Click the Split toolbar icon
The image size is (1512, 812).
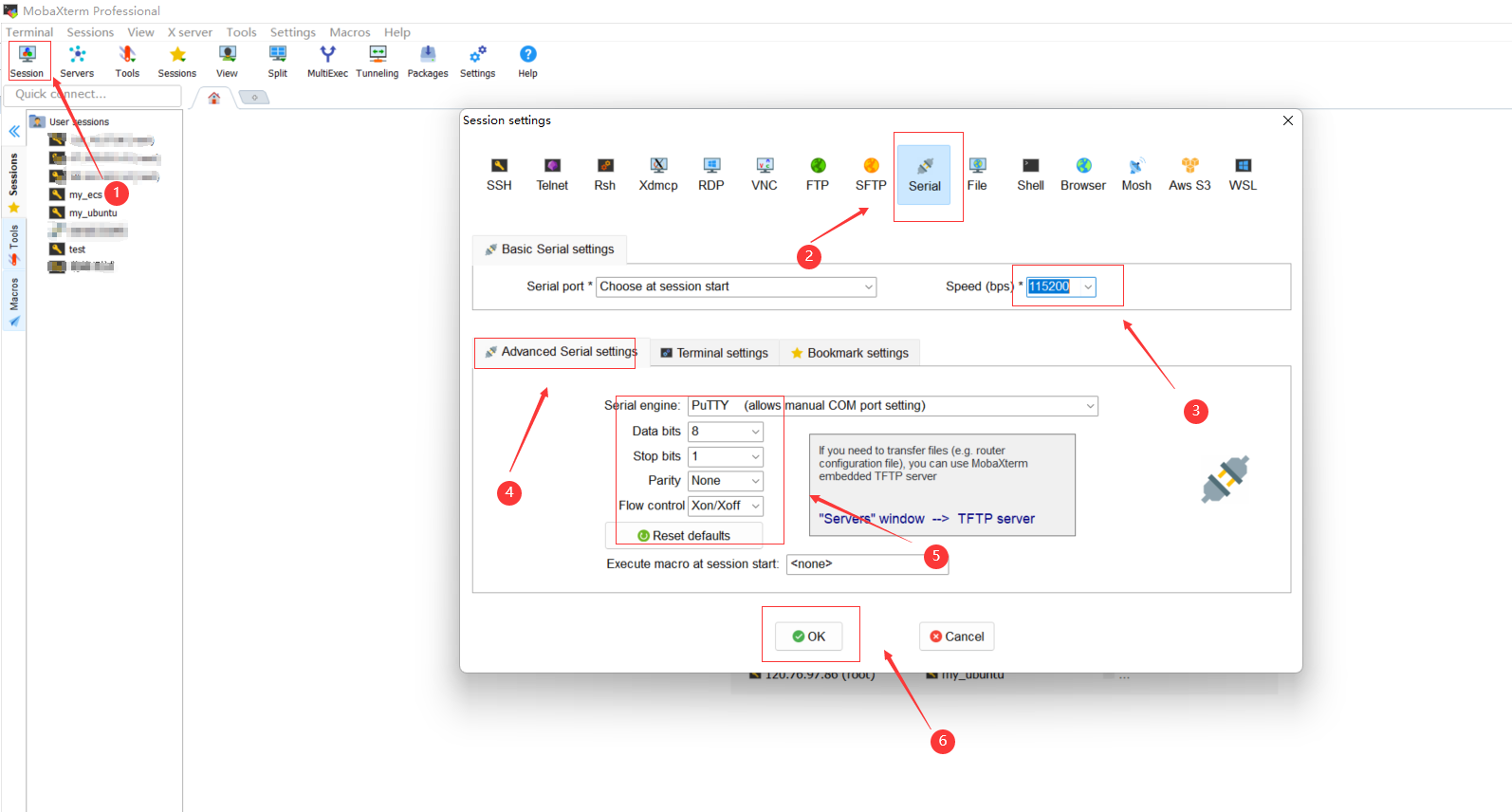pos(277,62)
